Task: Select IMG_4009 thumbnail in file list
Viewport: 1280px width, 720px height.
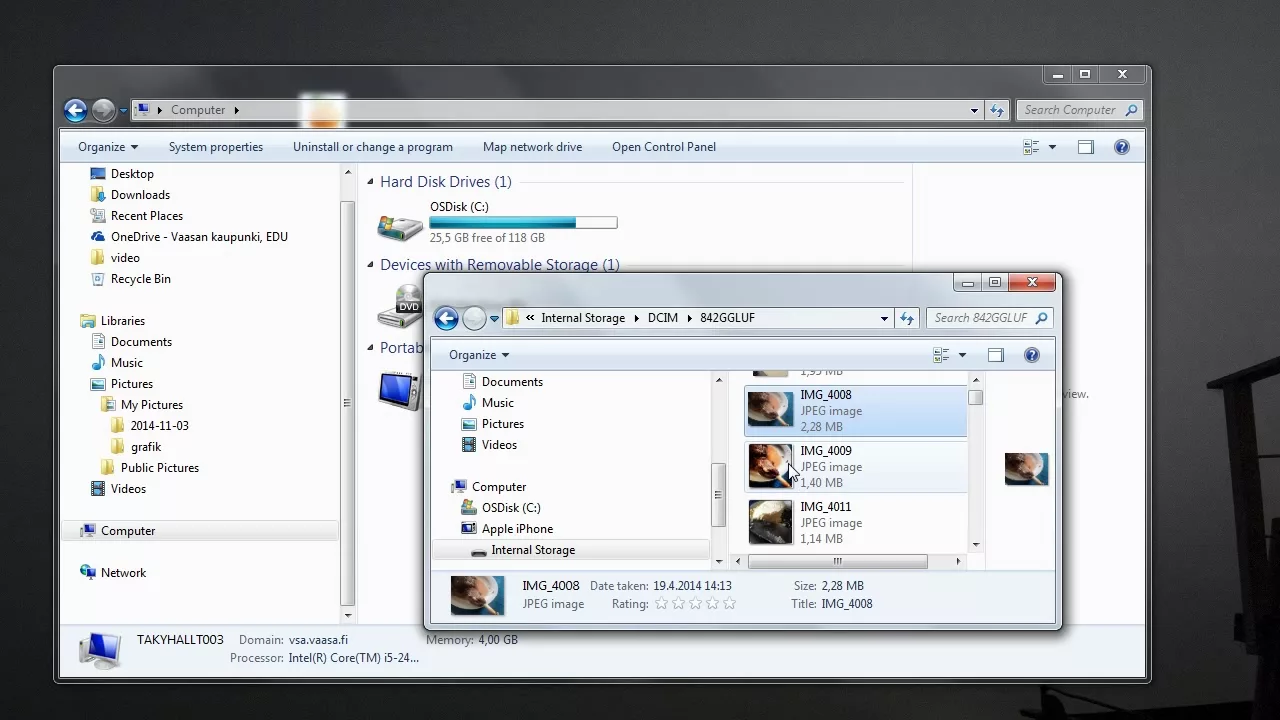Action: (x=770, y=466)
